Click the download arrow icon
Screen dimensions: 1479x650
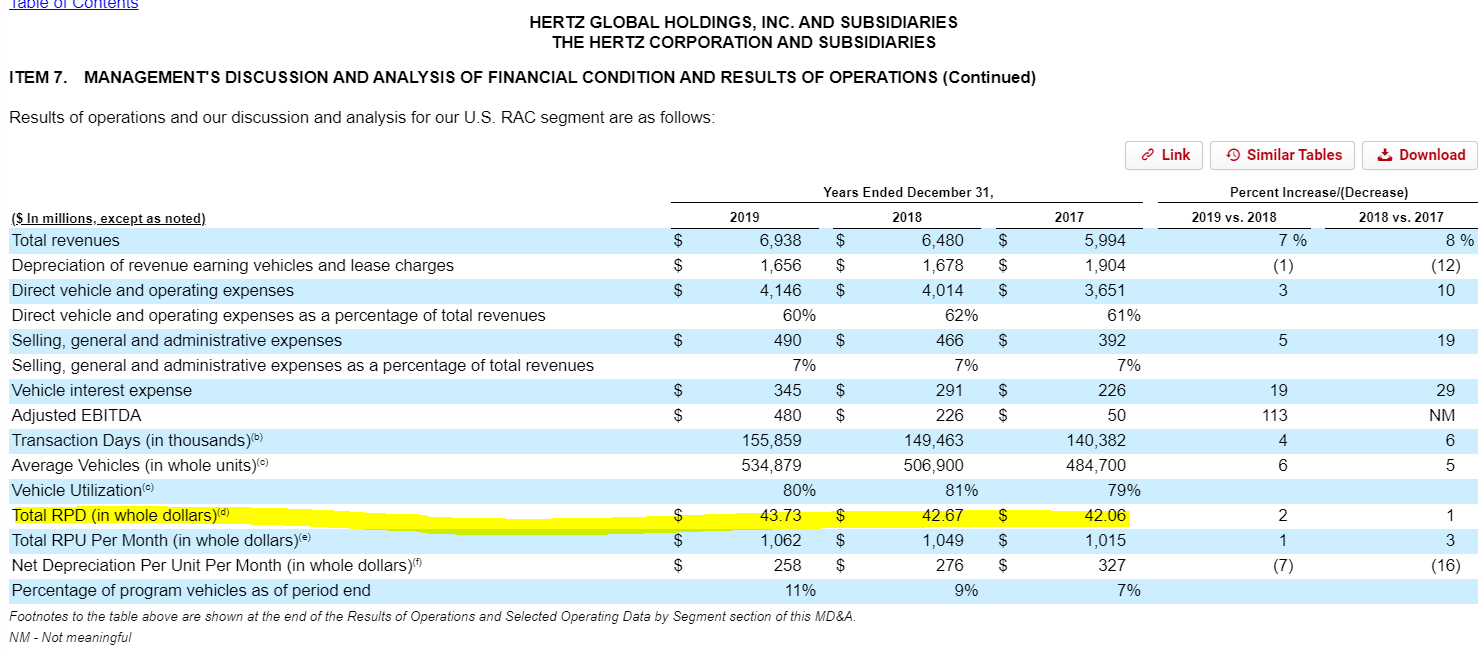tap(1384, 155)
